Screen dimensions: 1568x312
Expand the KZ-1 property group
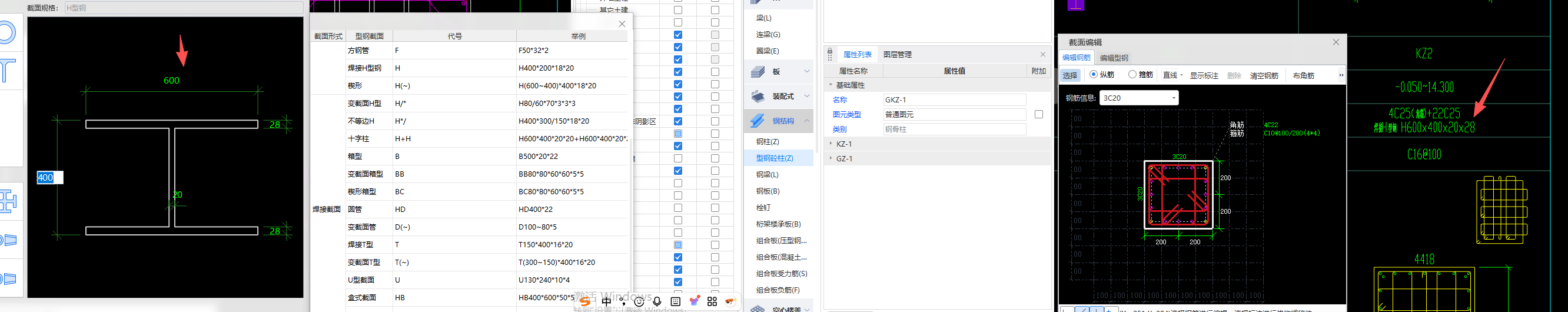[x=831, y=144]
